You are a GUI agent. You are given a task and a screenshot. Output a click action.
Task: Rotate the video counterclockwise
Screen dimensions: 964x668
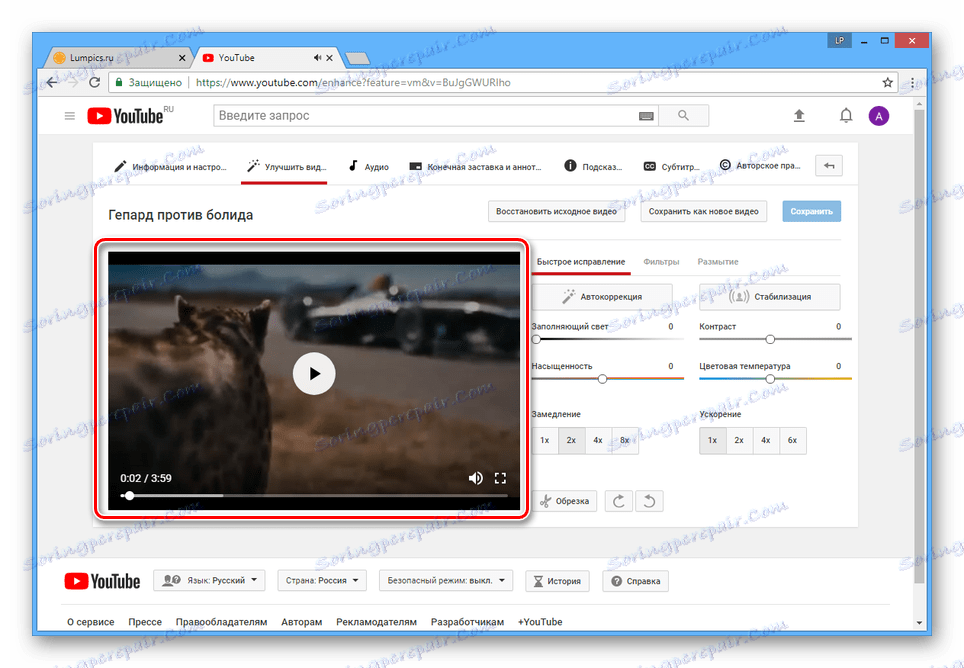(x=649, y=501)
